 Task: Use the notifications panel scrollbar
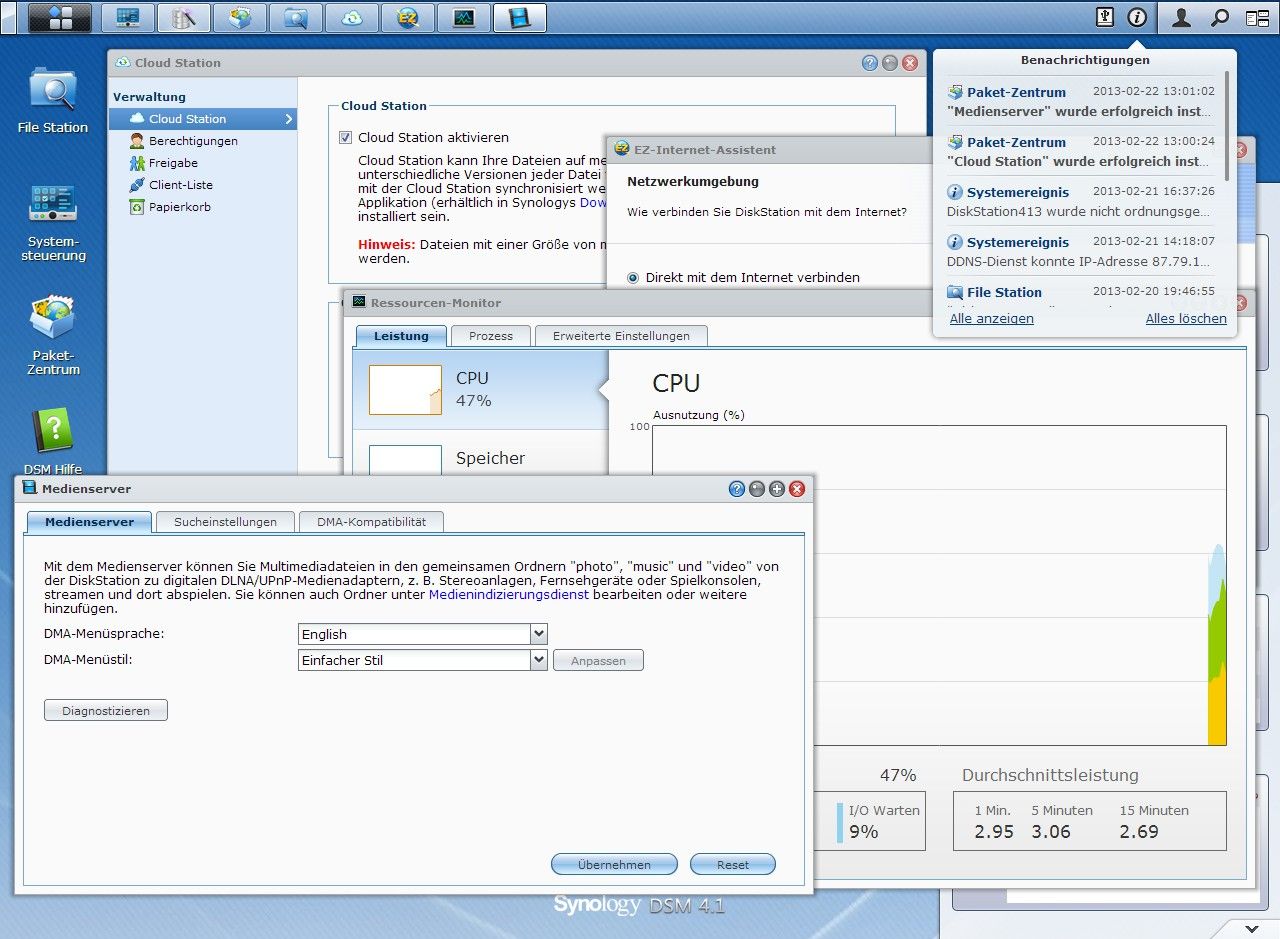[x=1228, y=125]
